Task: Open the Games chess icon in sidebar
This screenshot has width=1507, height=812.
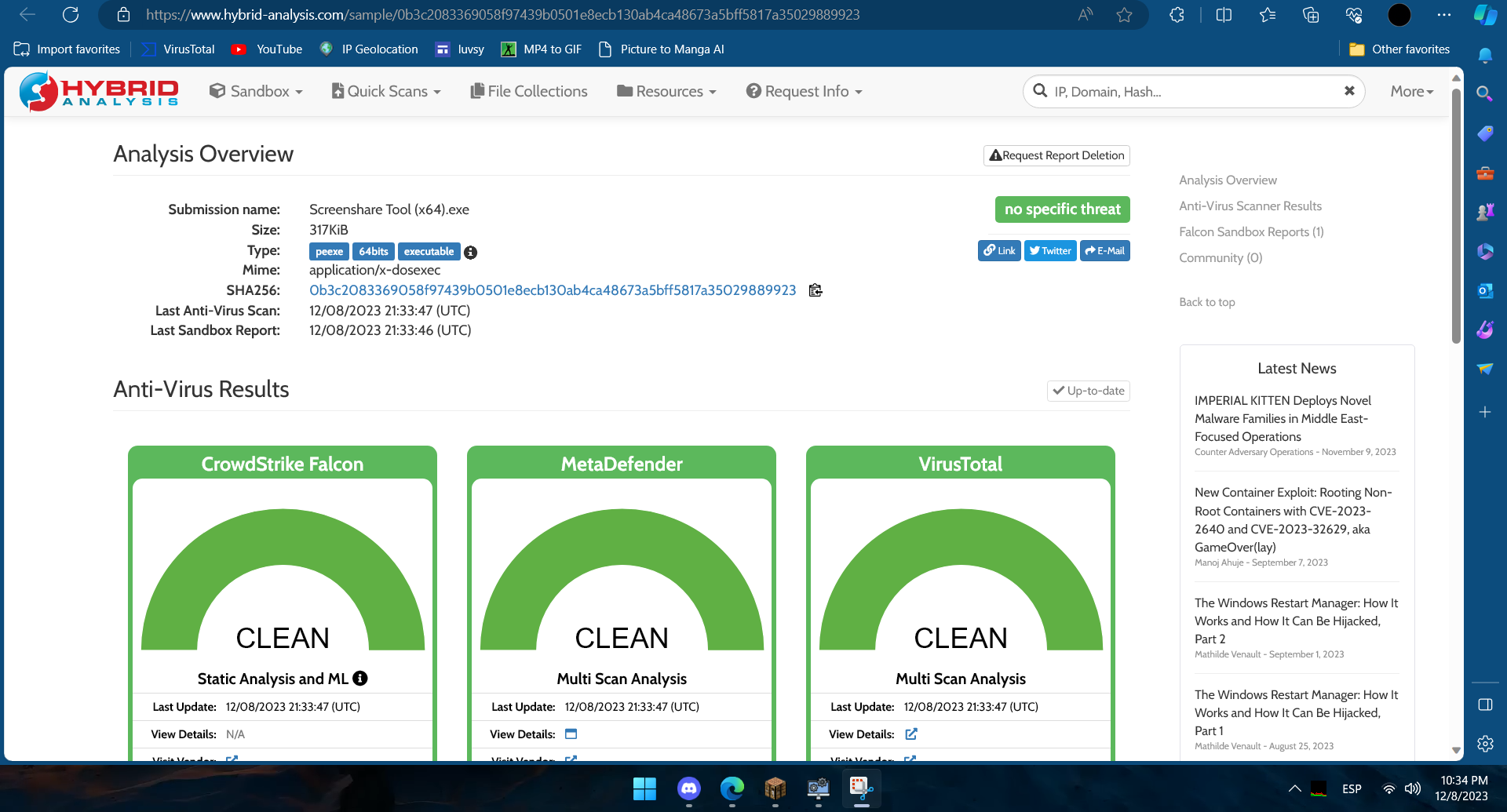Action: (x=1485, y=212)
